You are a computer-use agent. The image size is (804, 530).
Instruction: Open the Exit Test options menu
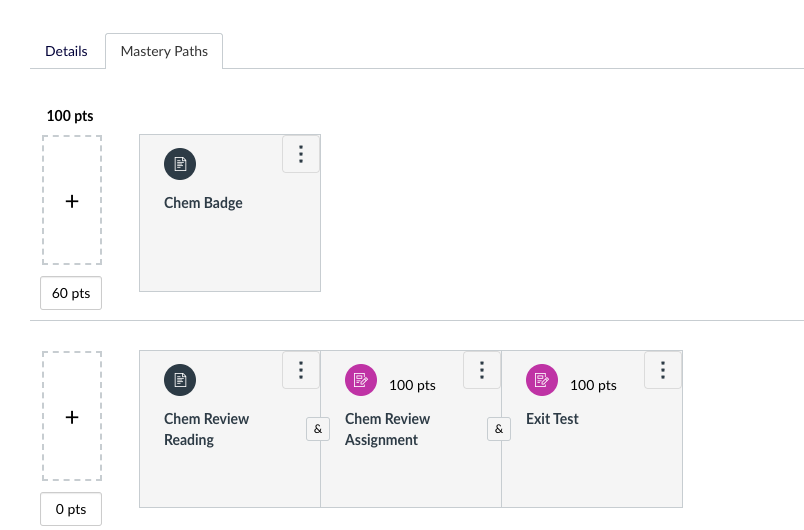pos(663,370)
